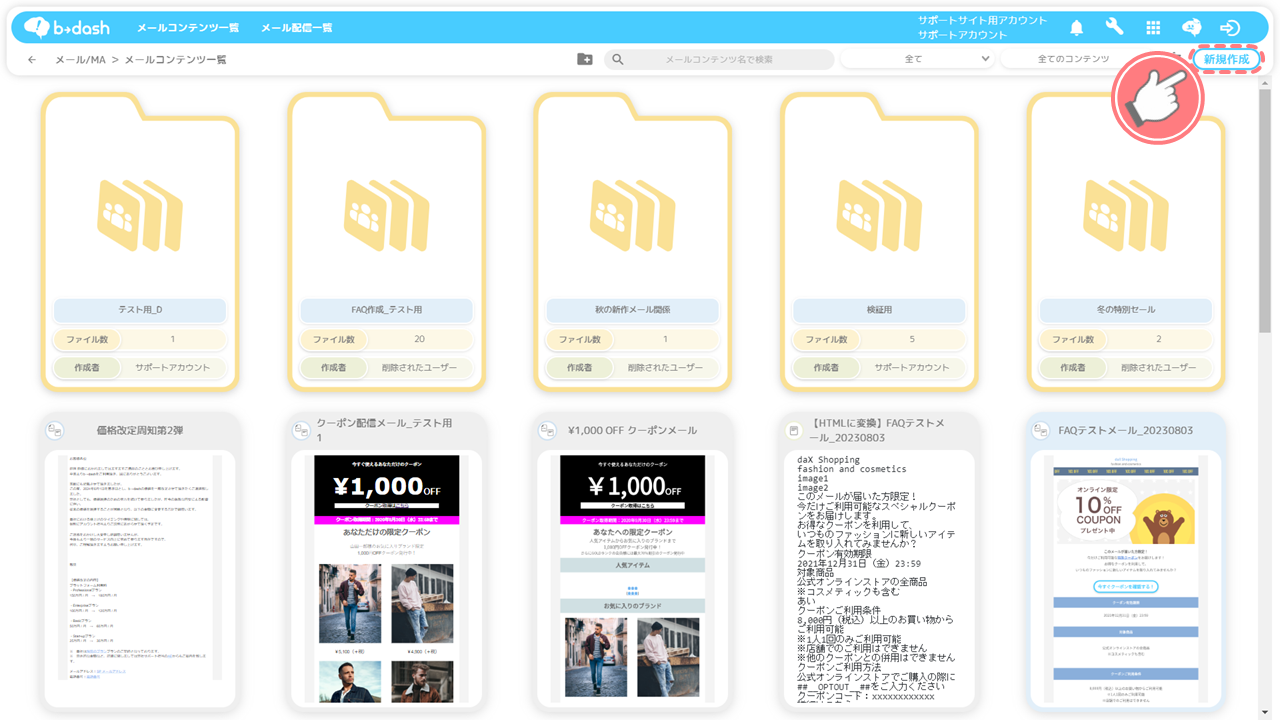Click the 秋の新作メール関係 folder name label

[633, 310]
